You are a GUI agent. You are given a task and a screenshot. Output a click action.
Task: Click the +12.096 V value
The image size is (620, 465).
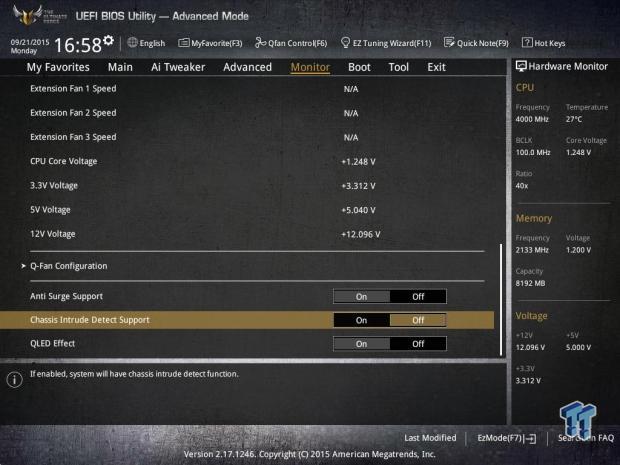pos(361,234)
